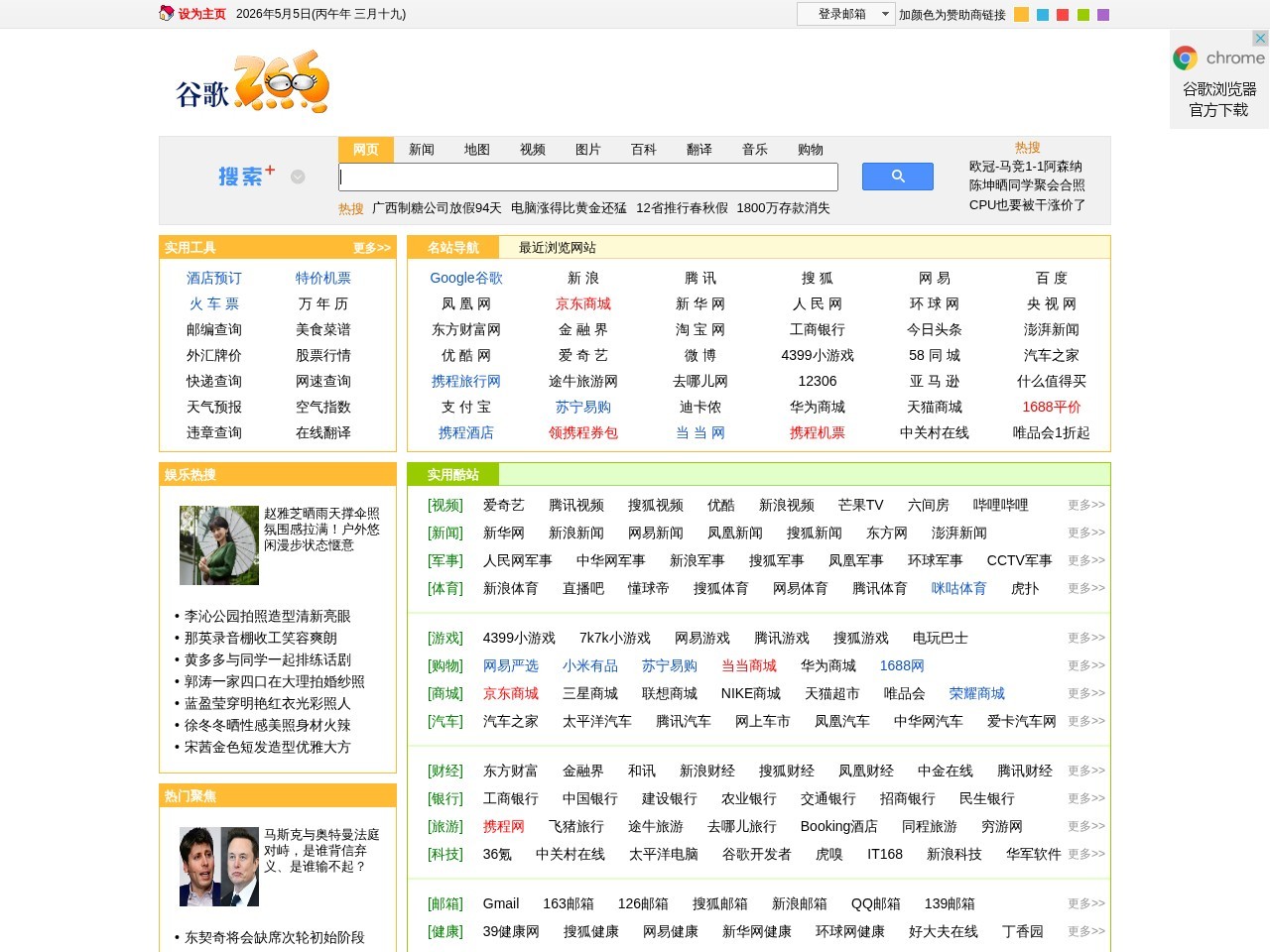Select the 翻译 search tab

(699, 149)
